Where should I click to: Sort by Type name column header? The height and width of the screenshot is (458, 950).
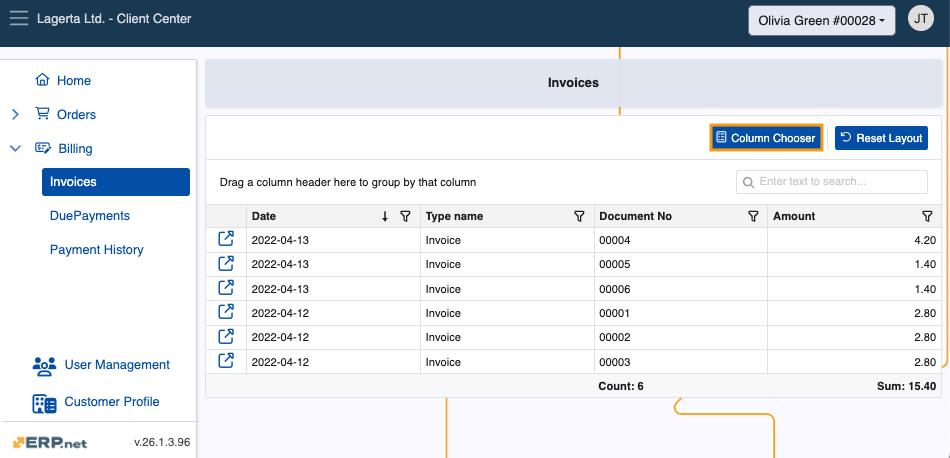(454, 216)
